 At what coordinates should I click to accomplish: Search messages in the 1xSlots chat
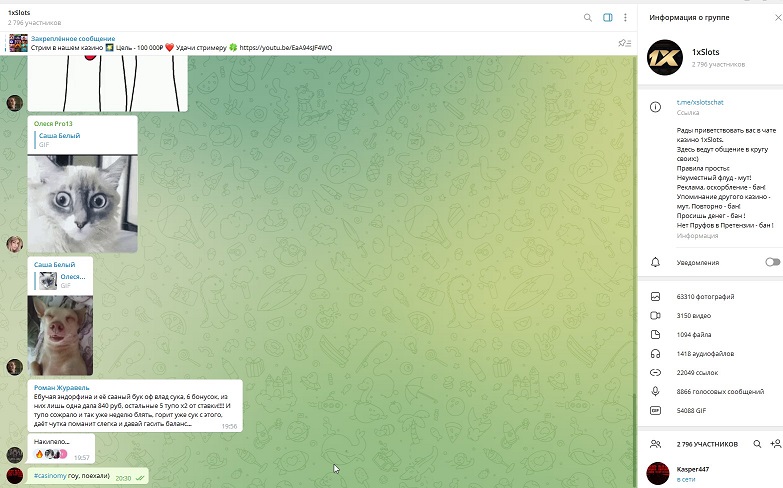point(588,17)
